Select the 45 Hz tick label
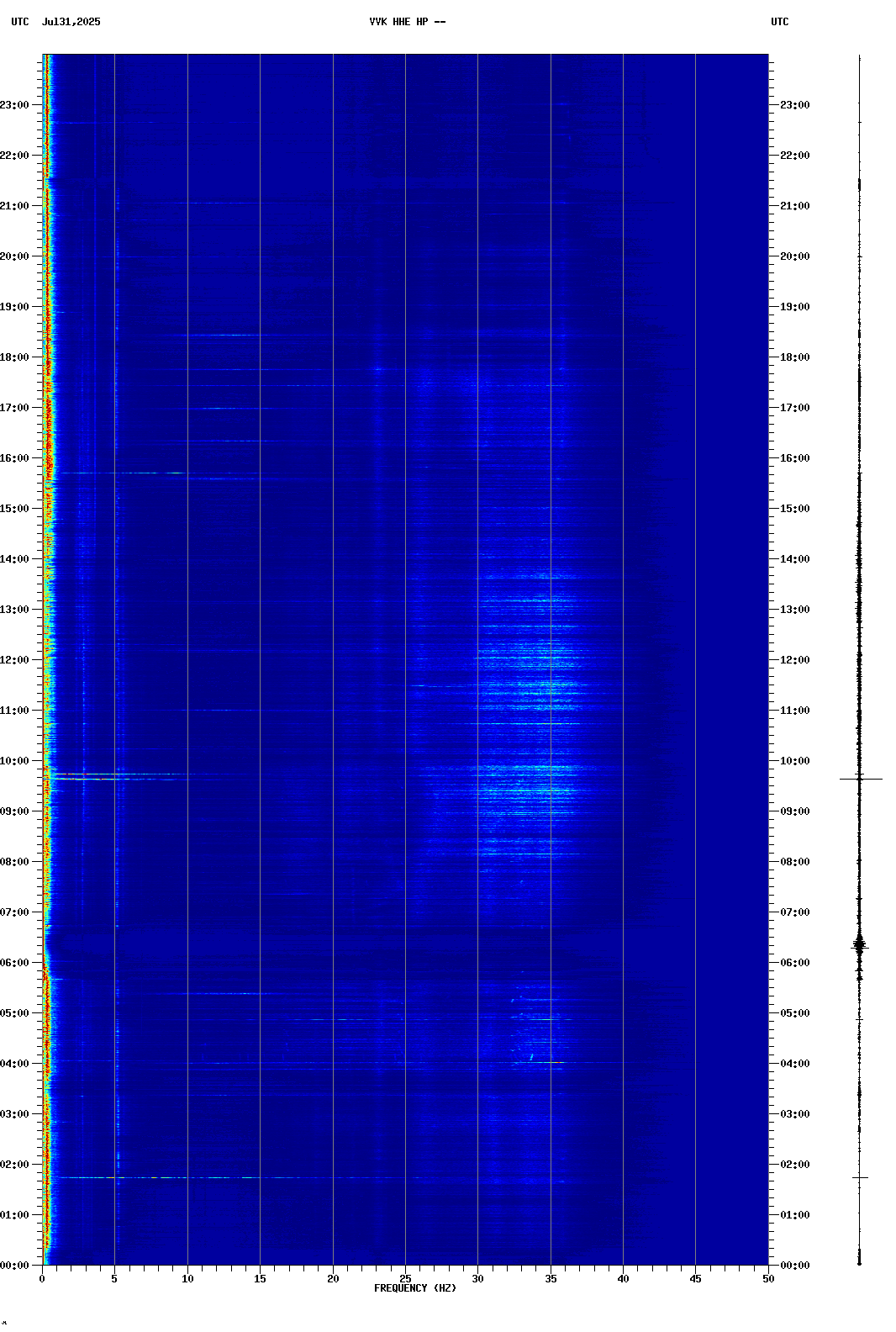 point(695,1279)
